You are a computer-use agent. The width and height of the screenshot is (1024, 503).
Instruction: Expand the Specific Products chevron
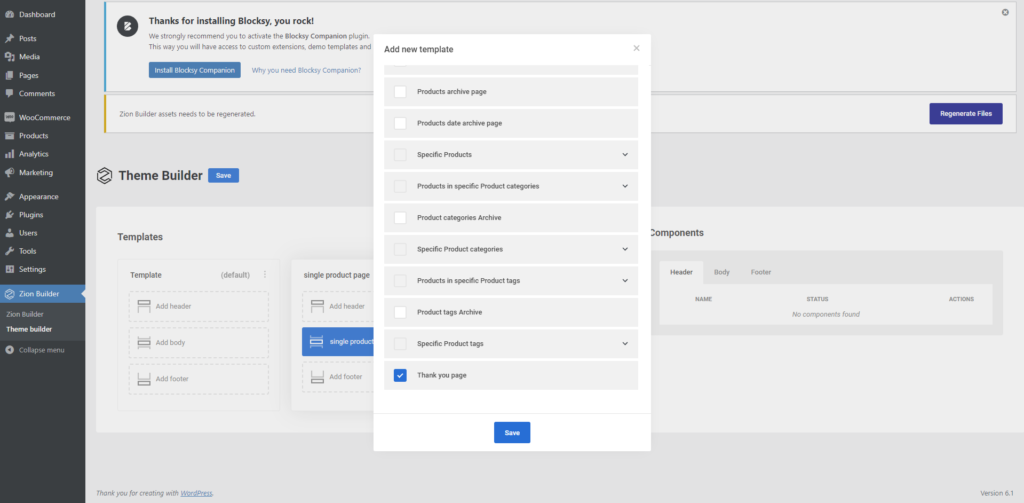(625, 155)
